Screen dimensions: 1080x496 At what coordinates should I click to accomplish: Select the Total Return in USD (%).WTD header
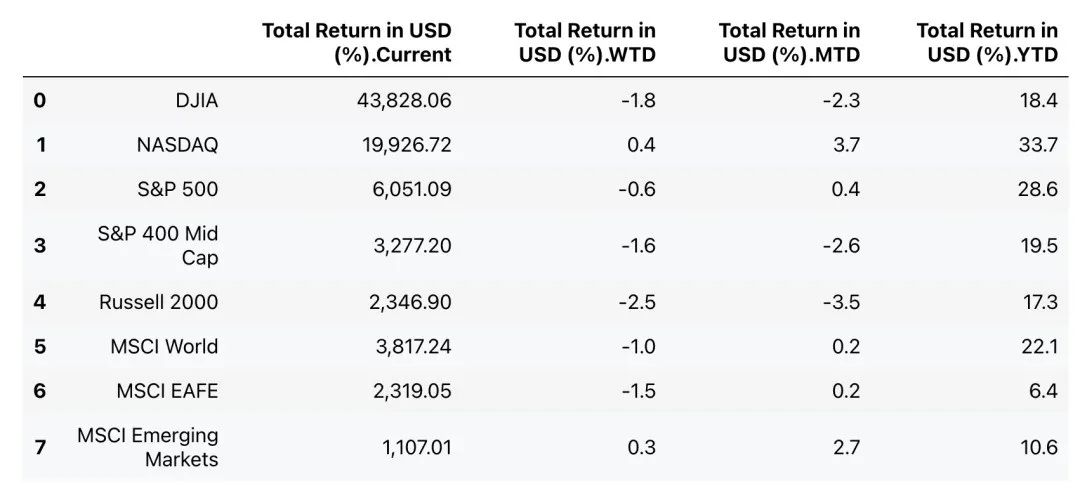pos(585,43)
